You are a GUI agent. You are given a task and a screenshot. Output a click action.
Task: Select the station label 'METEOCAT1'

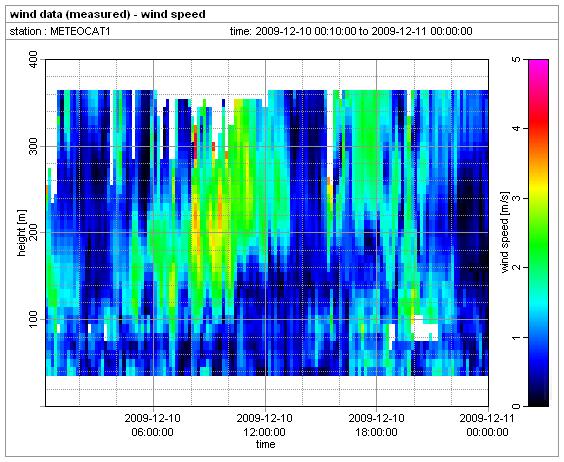(80, 31)
